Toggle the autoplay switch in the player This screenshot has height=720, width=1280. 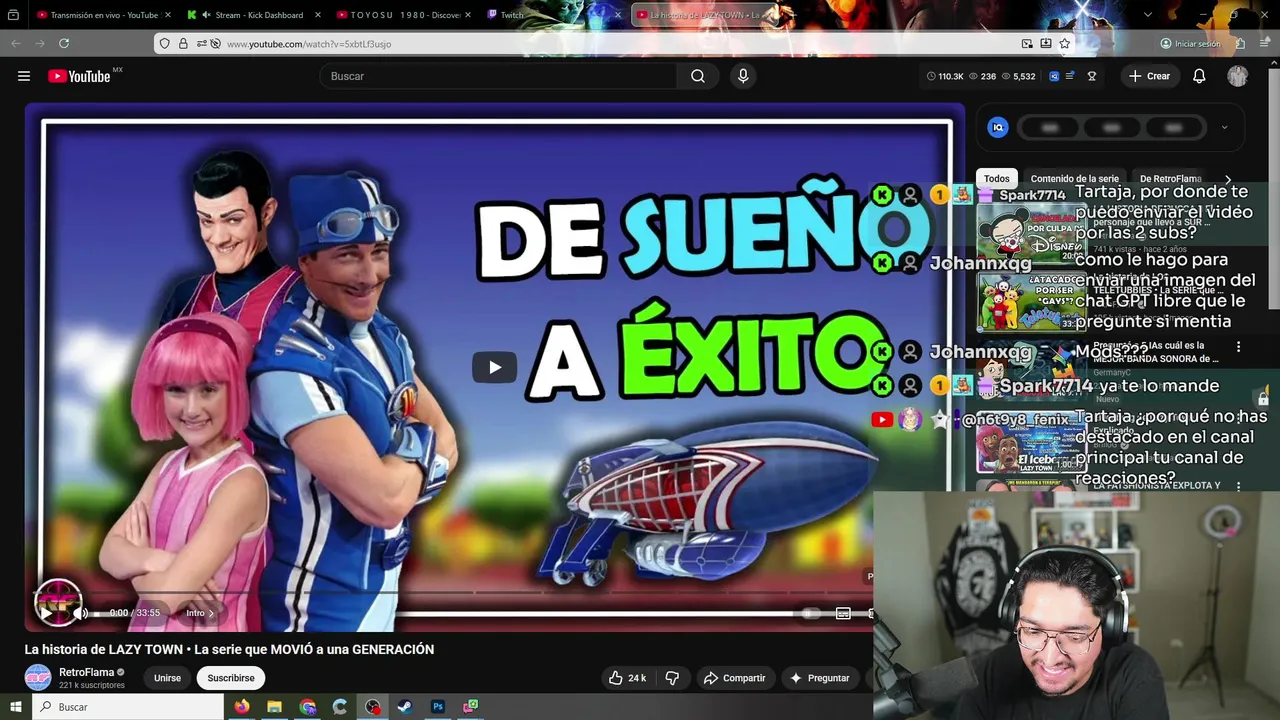[x=810, y=613]
